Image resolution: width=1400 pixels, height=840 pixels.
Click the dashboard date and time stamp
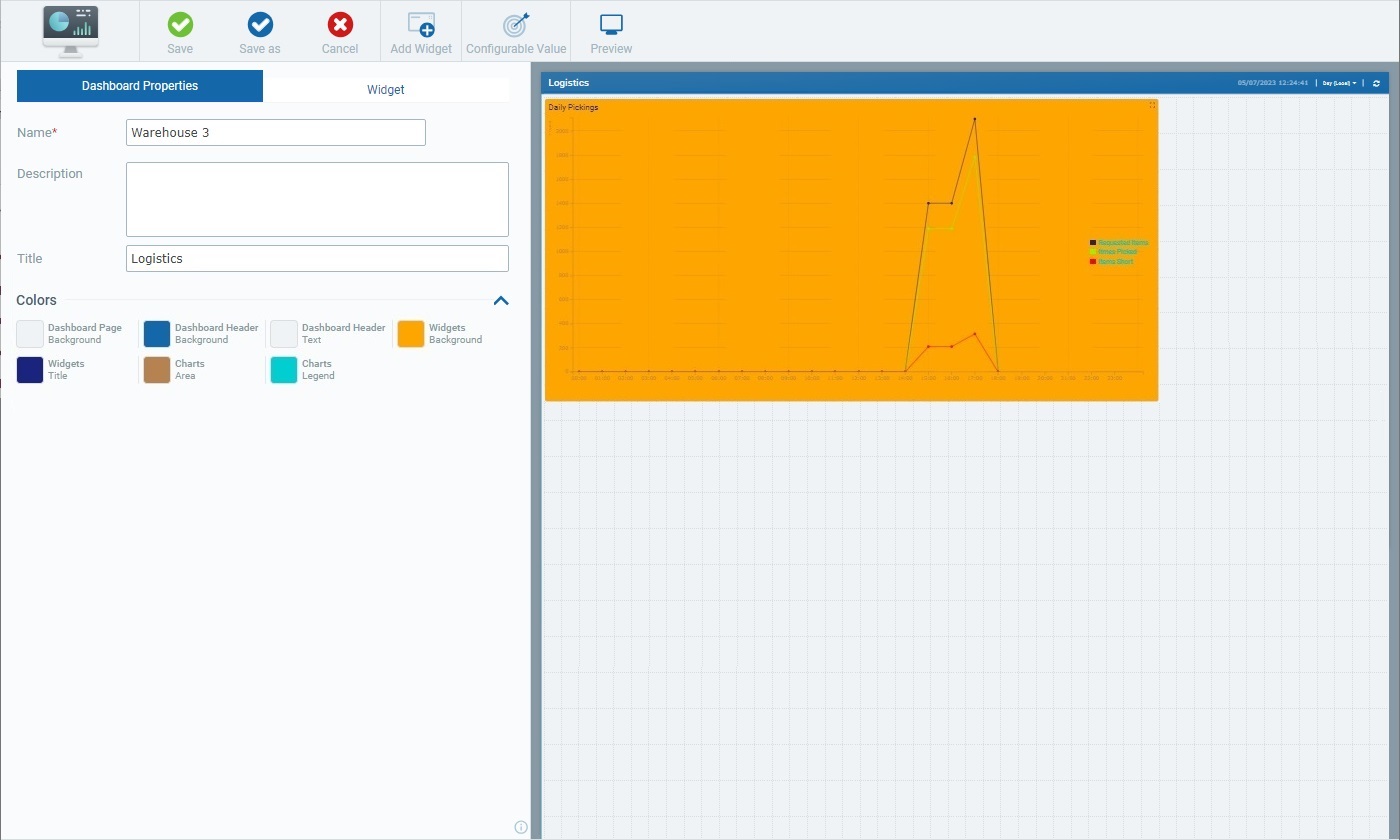click(x=1272, y=83)
